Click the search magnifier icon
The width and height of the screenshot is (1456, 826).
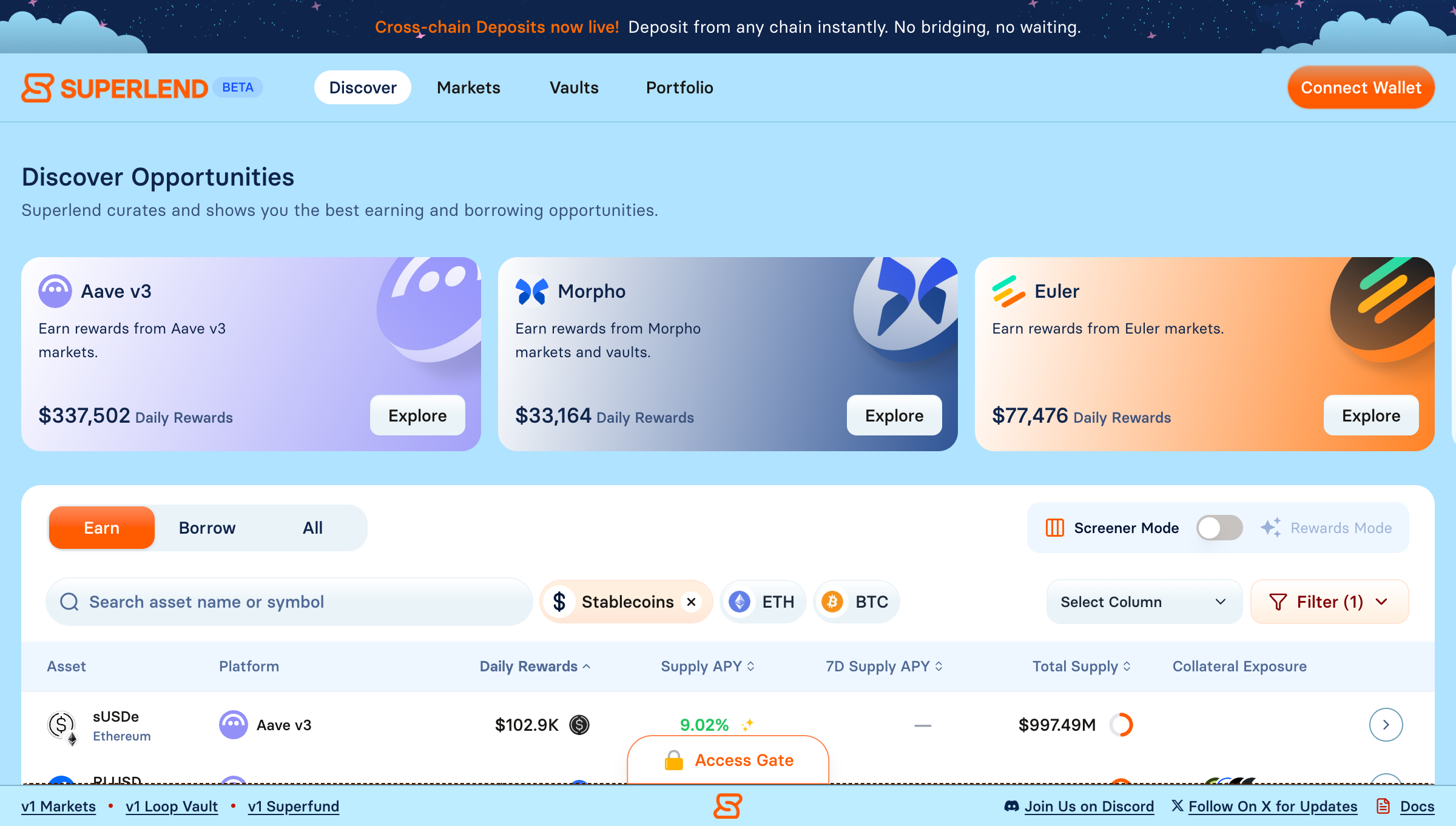click(69, 602)
